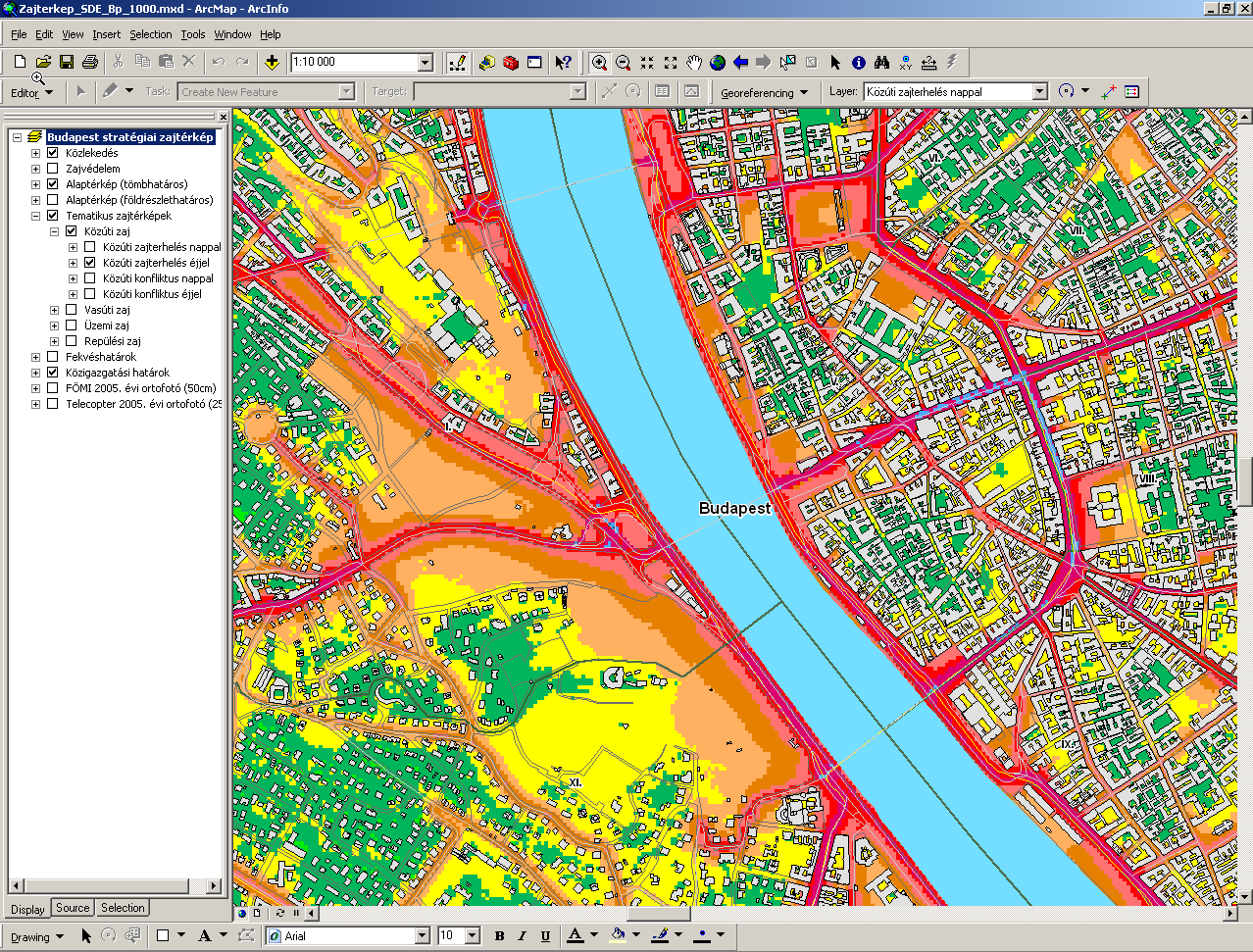
Task: Open the Editor Toolbar pencil icon
Action: pos(458,63)
